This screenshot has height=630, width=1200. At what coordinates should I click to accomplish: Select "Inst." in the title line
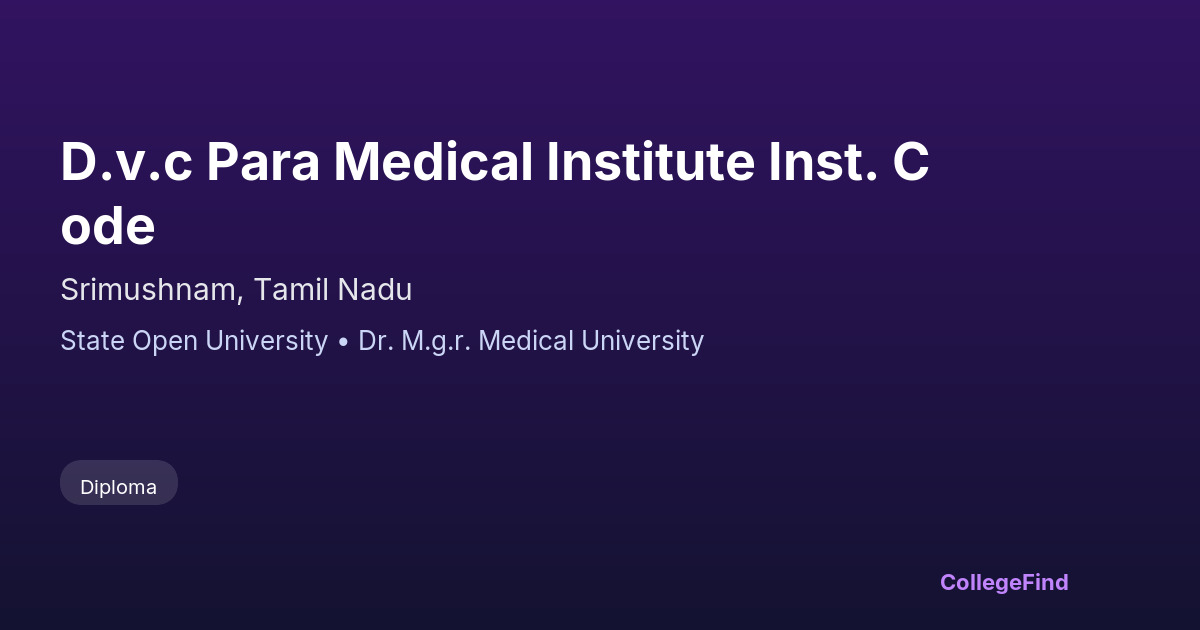tap(824, 162)
